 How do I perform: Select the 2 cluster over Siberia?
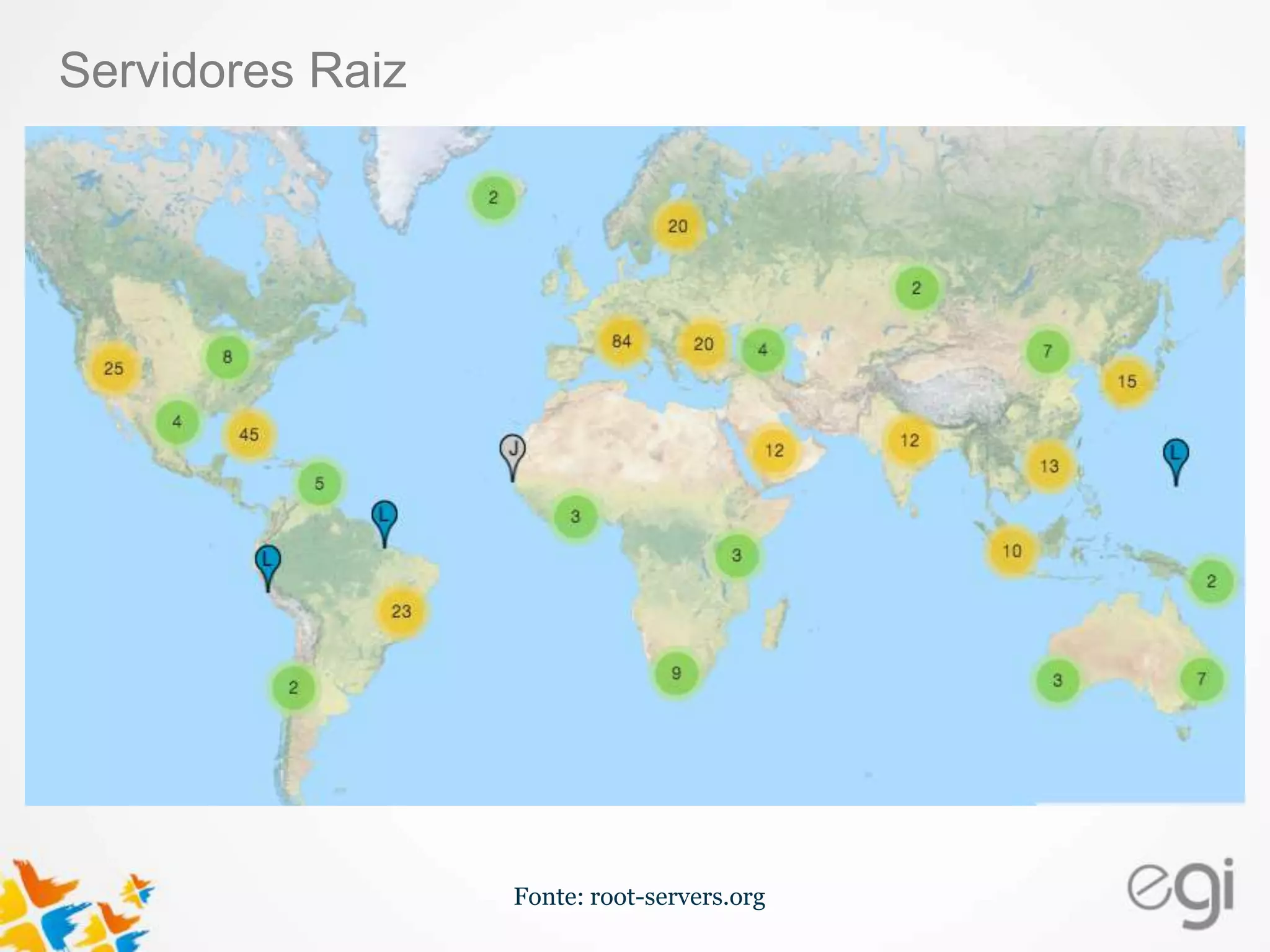pyautogui.click(x=917, y=288)
